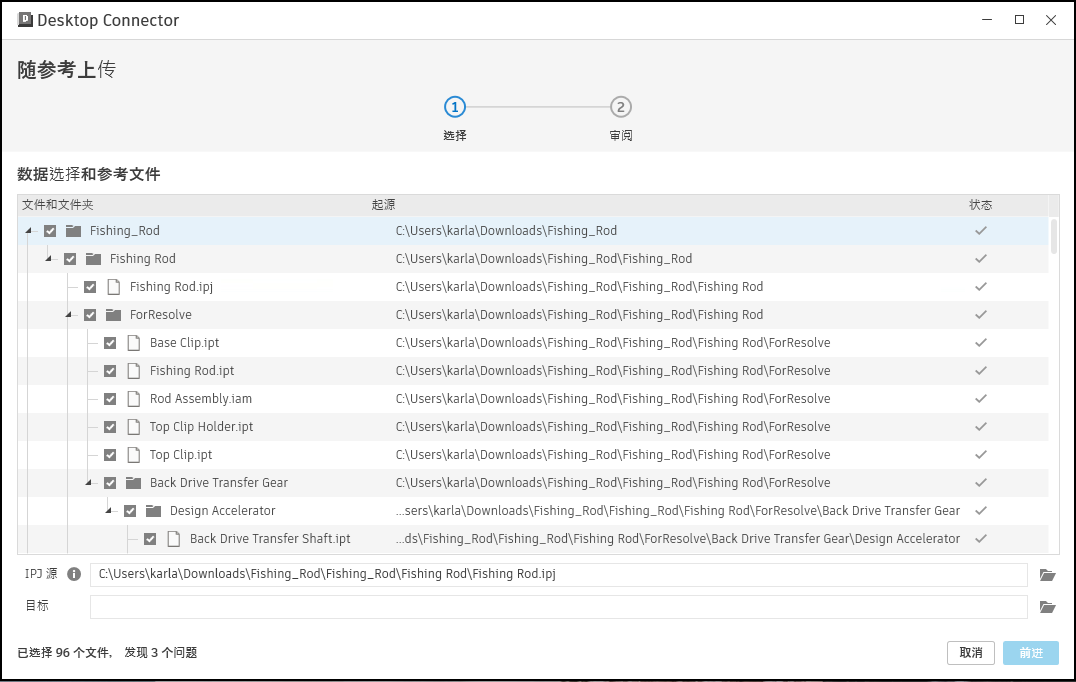This screenshot has width=1076, height=682.
Task: Toggle the ForResolve folder checkbox
Action: coord(90,315)
